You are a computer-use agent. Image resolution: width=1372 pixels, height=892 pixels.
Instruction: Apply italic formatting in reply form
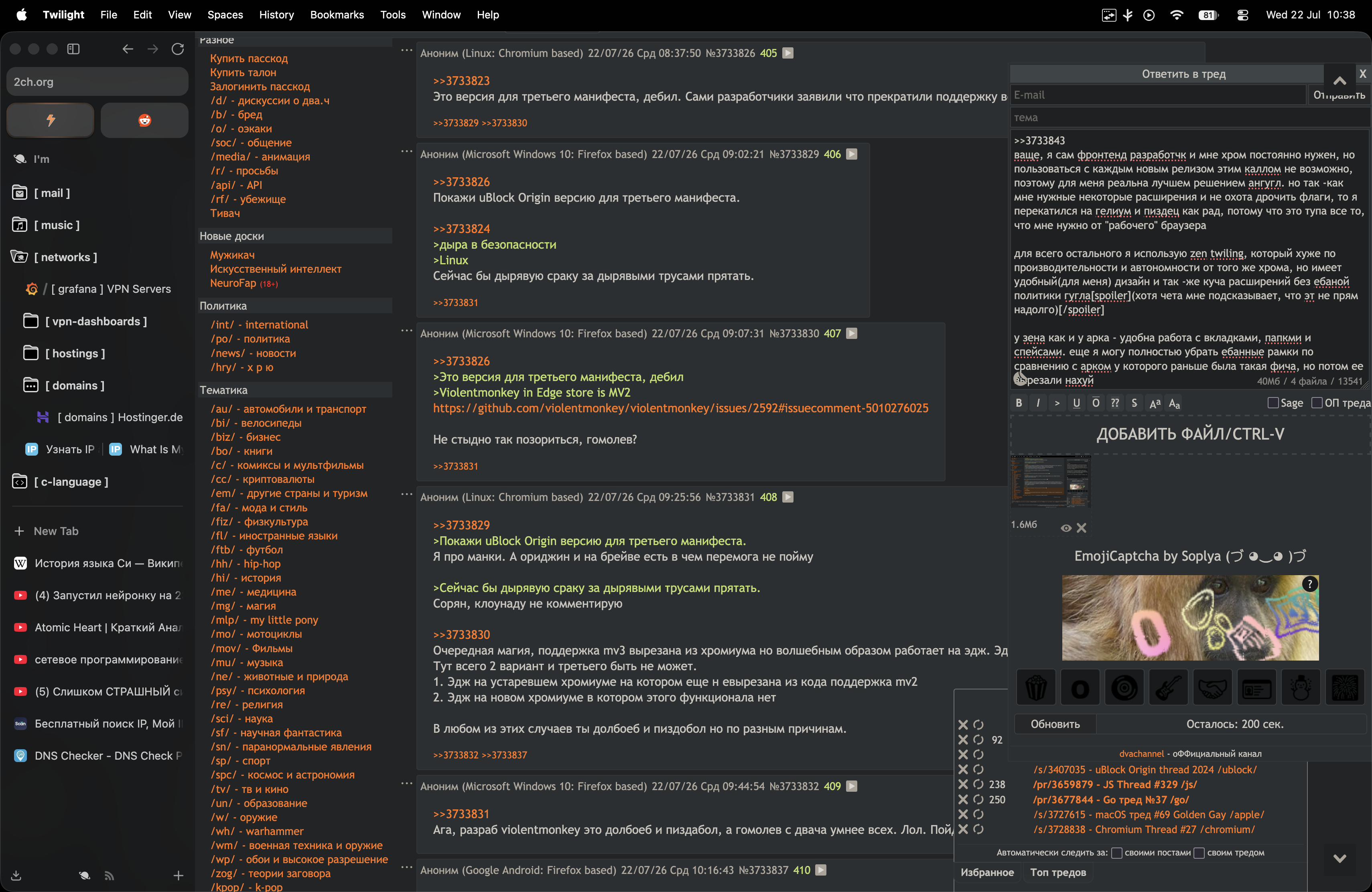coord(1038,403)
